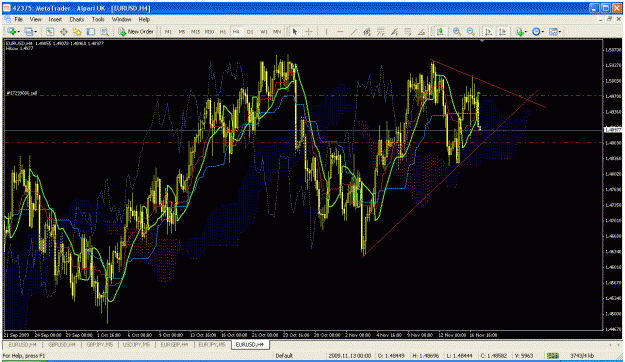Toggle the Expert Advisors icon
The width and height of the screenshot is (625, 362).
pyautogui.click(x=440, y=31)
